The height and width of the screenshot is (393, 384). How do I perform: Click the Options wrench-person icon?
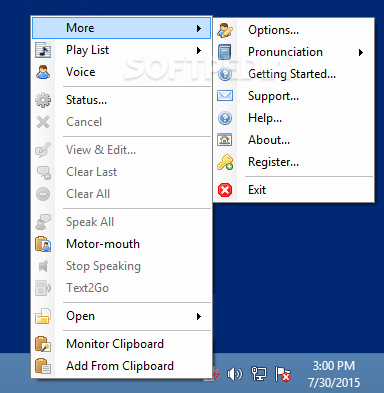click(225, 30)
